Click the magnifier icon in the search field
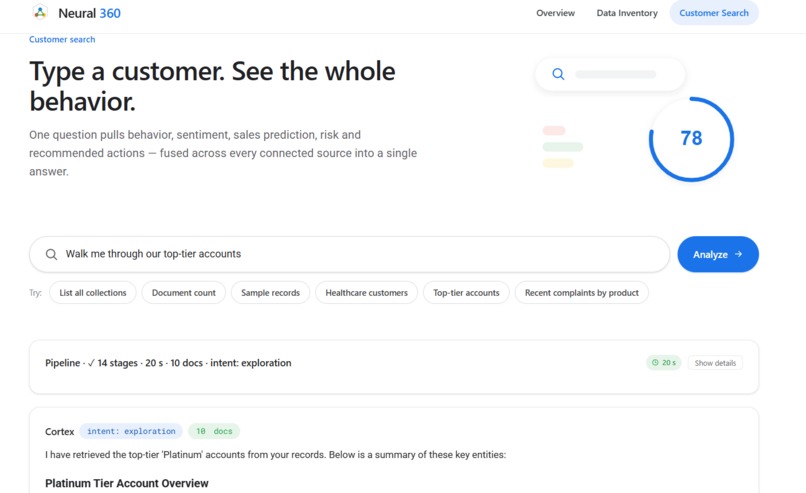This screenshot has width=806, height=493. pyautogui.click(x=51, y=254)
